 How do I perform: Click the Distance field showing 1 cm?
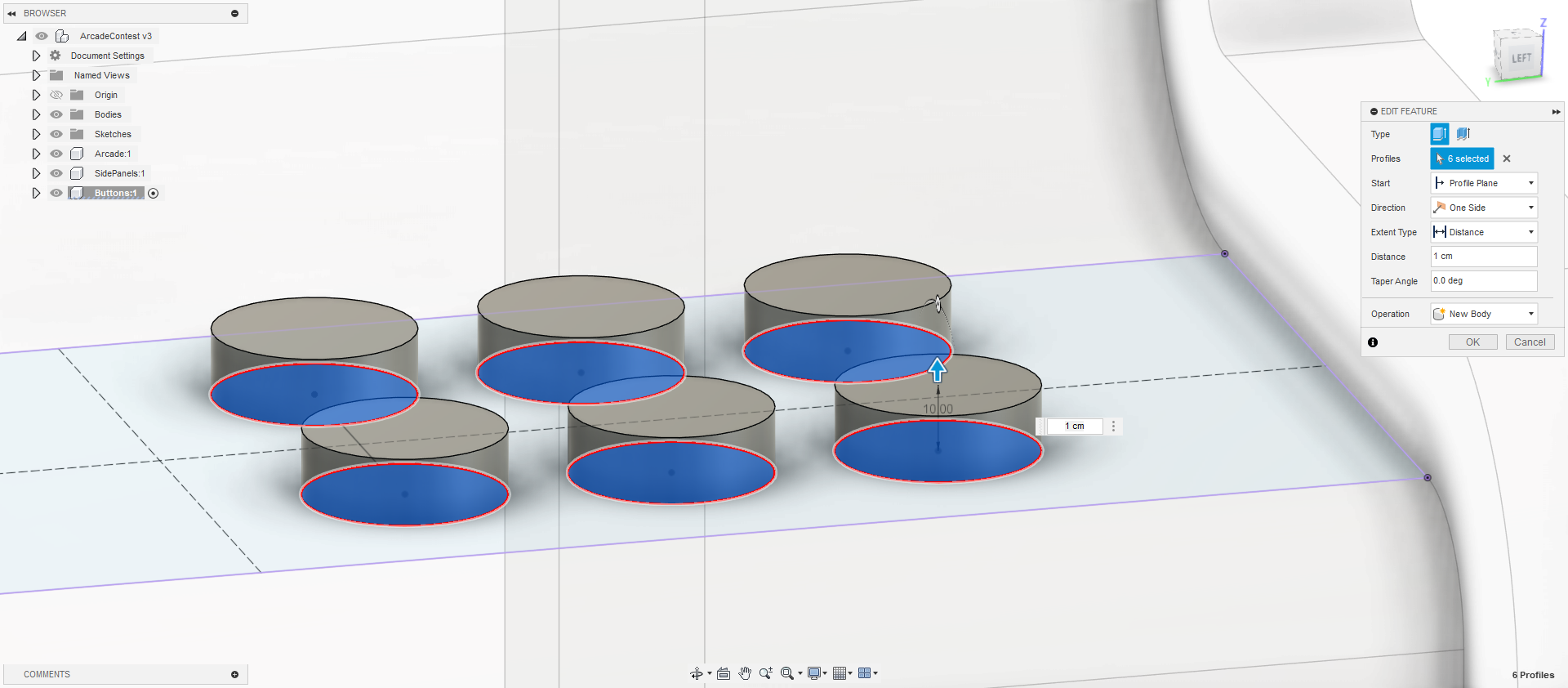click(x=1484, y=257)
